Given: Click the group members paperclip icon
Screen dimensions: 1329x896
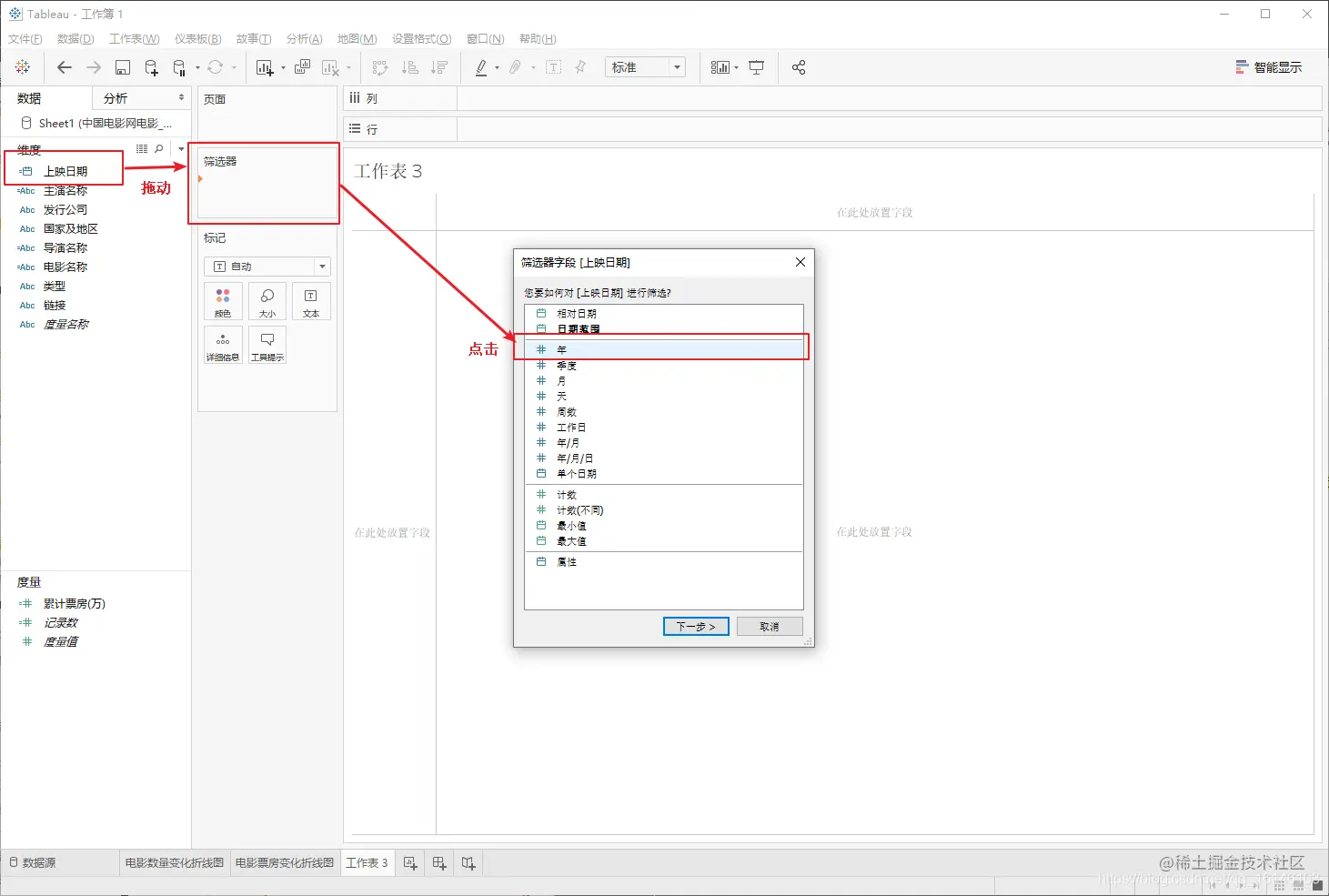Looking at the screenshot, I should 515,67.
